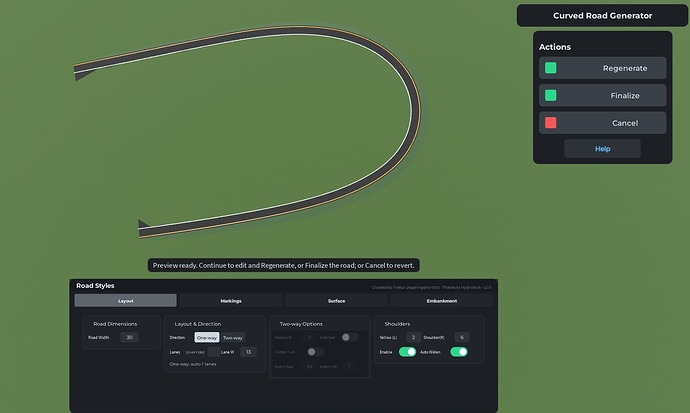This screenshot has height=413, width=690.
Task: Select the One-way direction option
Action: coord(207,337)
